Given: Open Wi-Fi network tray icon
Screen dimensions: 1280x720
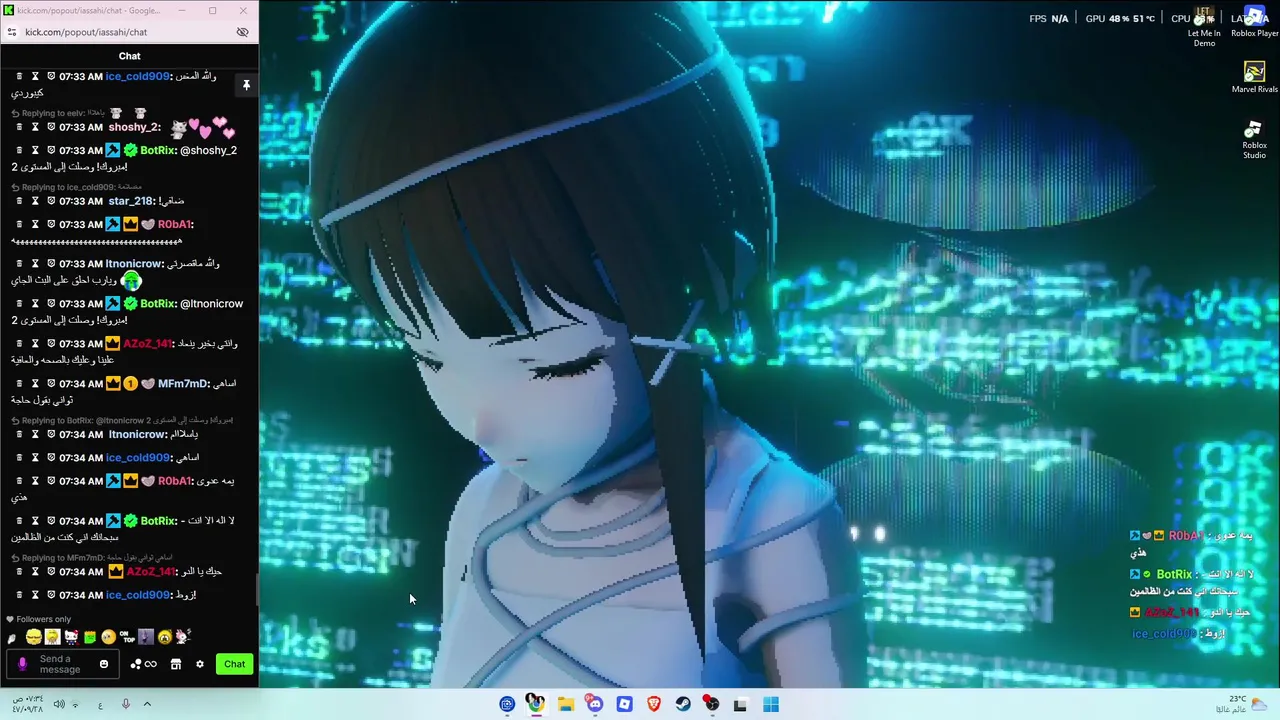Looking at the screenshot, I should coord(76,704).
